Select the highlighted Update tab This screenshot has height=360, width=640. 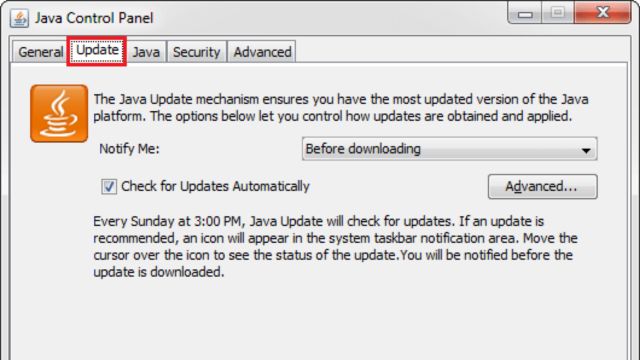(x=97, y=51)
